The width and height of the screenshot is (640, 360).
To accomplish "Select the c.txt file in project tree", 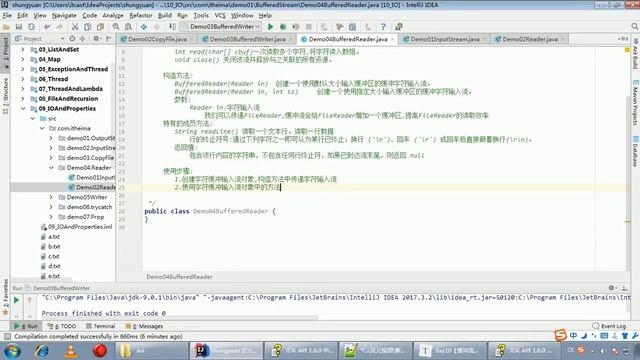I will (x=50, y=256).
